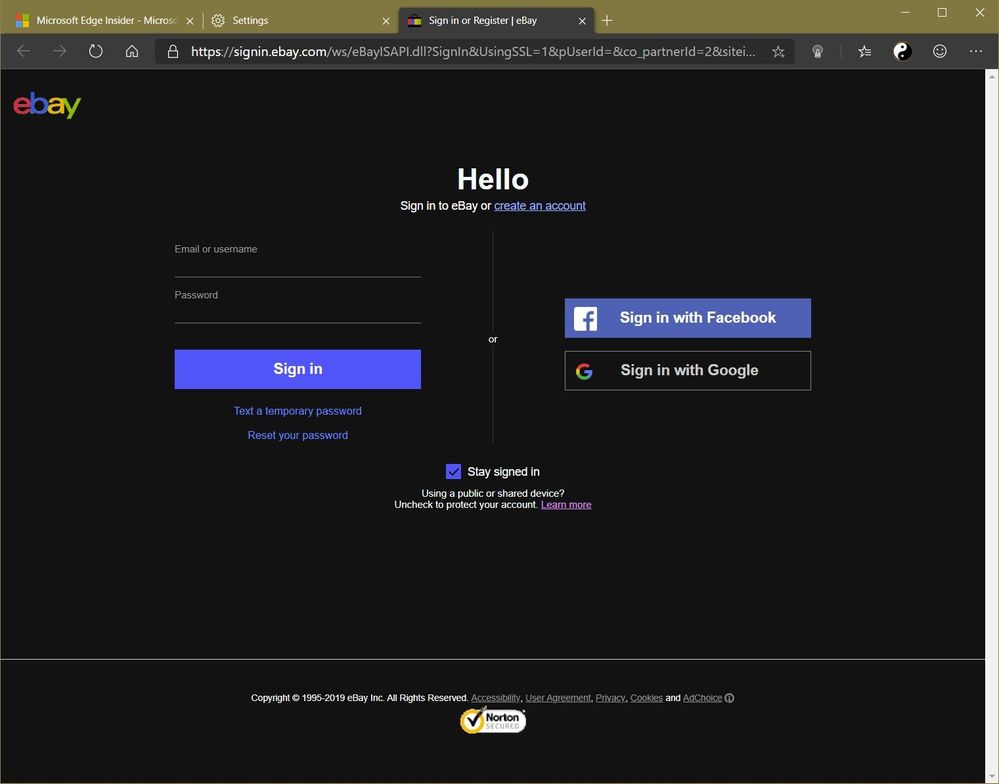
Task: Close the eBay sign-in tab
Action: 582,21
